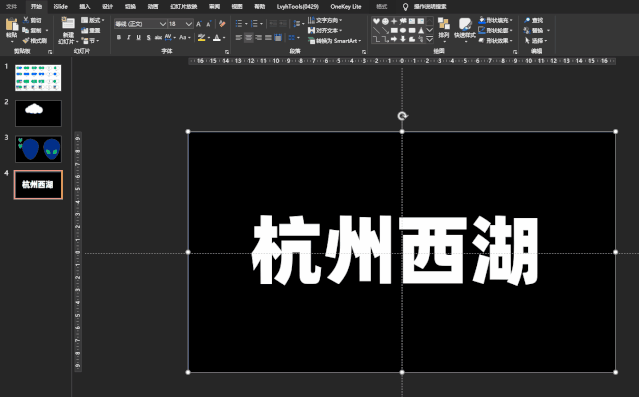The height and width of the screenshot is (397, 639).
Task: Click the Align Right paragraph icon
Action: (x=258, y=37)
